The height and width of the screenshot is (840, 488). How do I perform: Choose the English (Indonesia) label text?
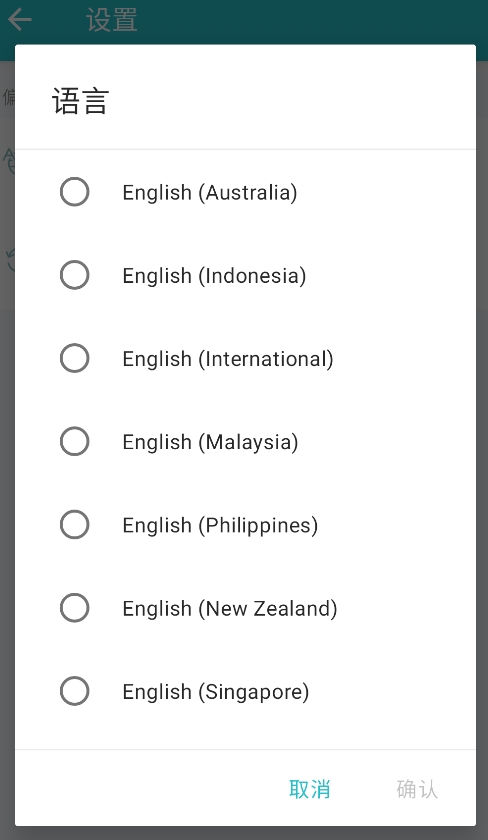pyautogui.click(x=214, y=276)
